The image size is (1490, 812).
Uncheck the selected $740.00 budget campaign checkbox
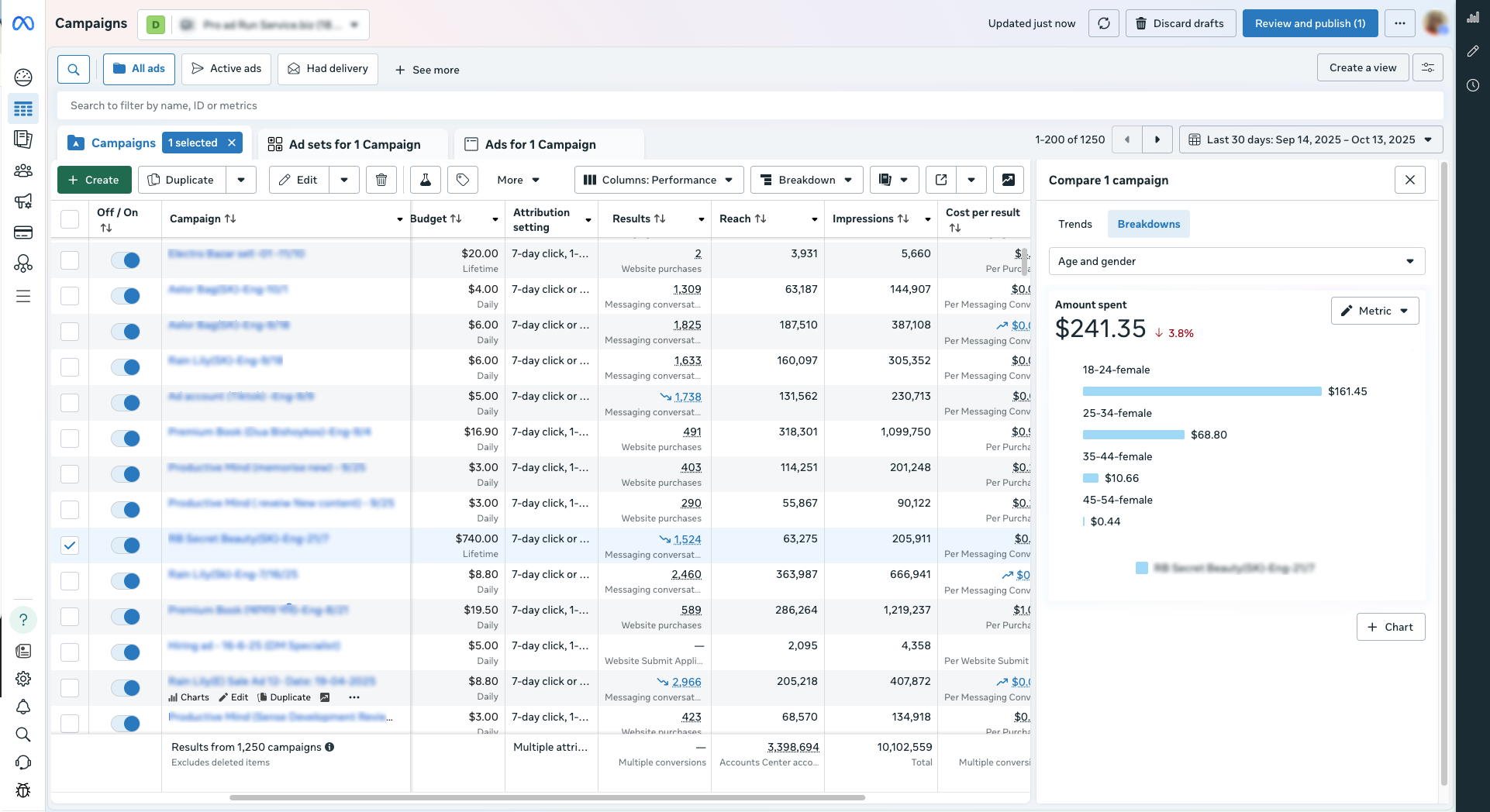coord(70,545)
